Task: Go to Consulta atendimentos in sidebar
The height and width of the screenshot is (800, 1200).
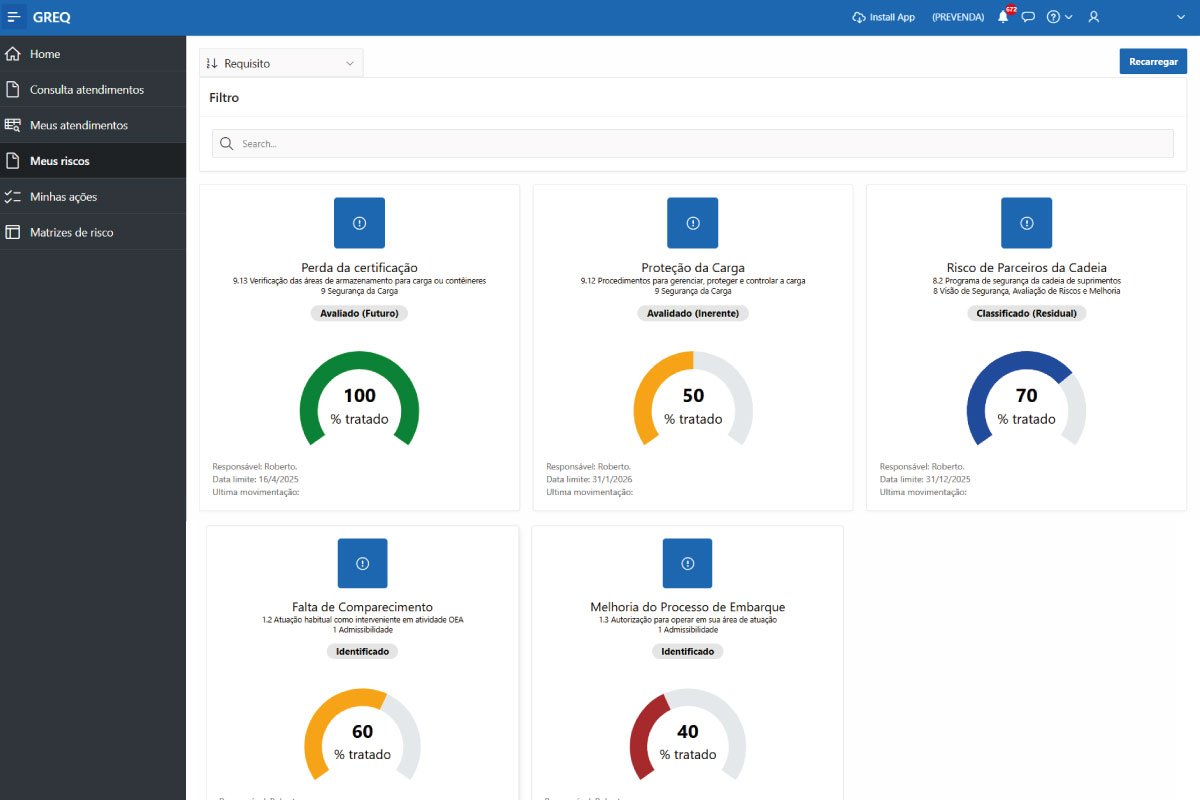Action: [87, 90]
